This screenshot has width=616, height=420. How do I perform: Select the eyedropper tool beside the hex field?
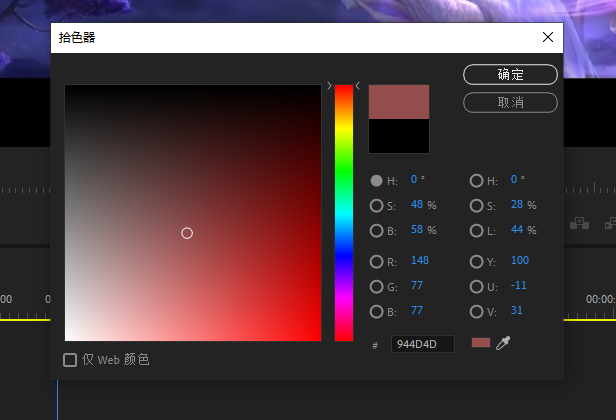[503, 343]
